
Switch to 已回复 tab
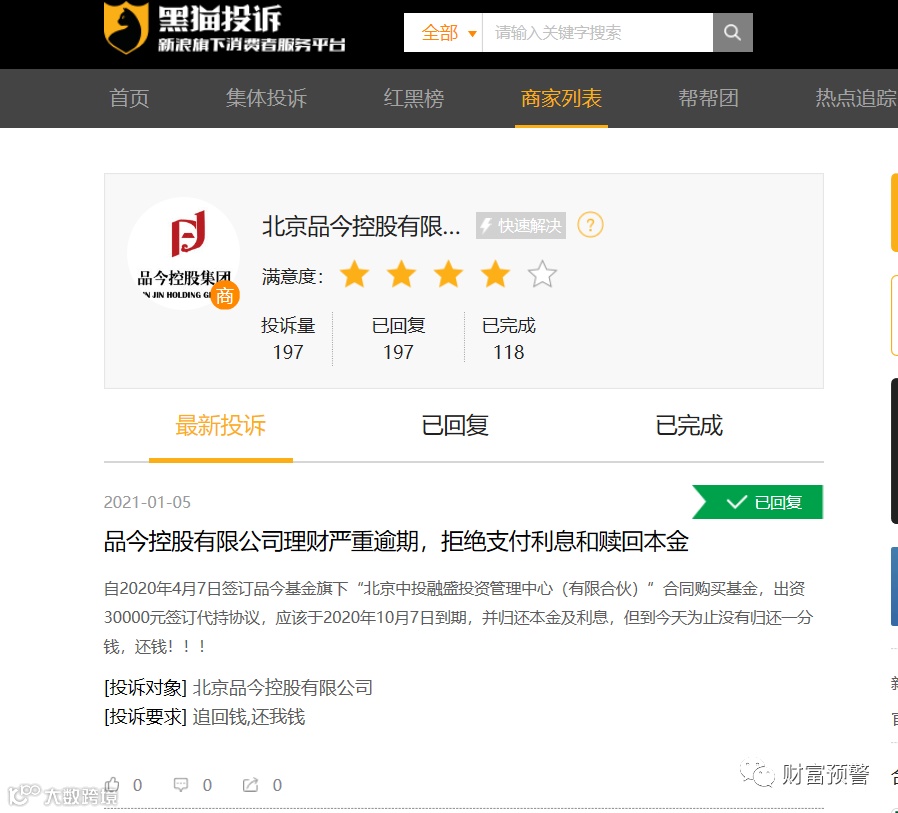[x=455, y=426]
